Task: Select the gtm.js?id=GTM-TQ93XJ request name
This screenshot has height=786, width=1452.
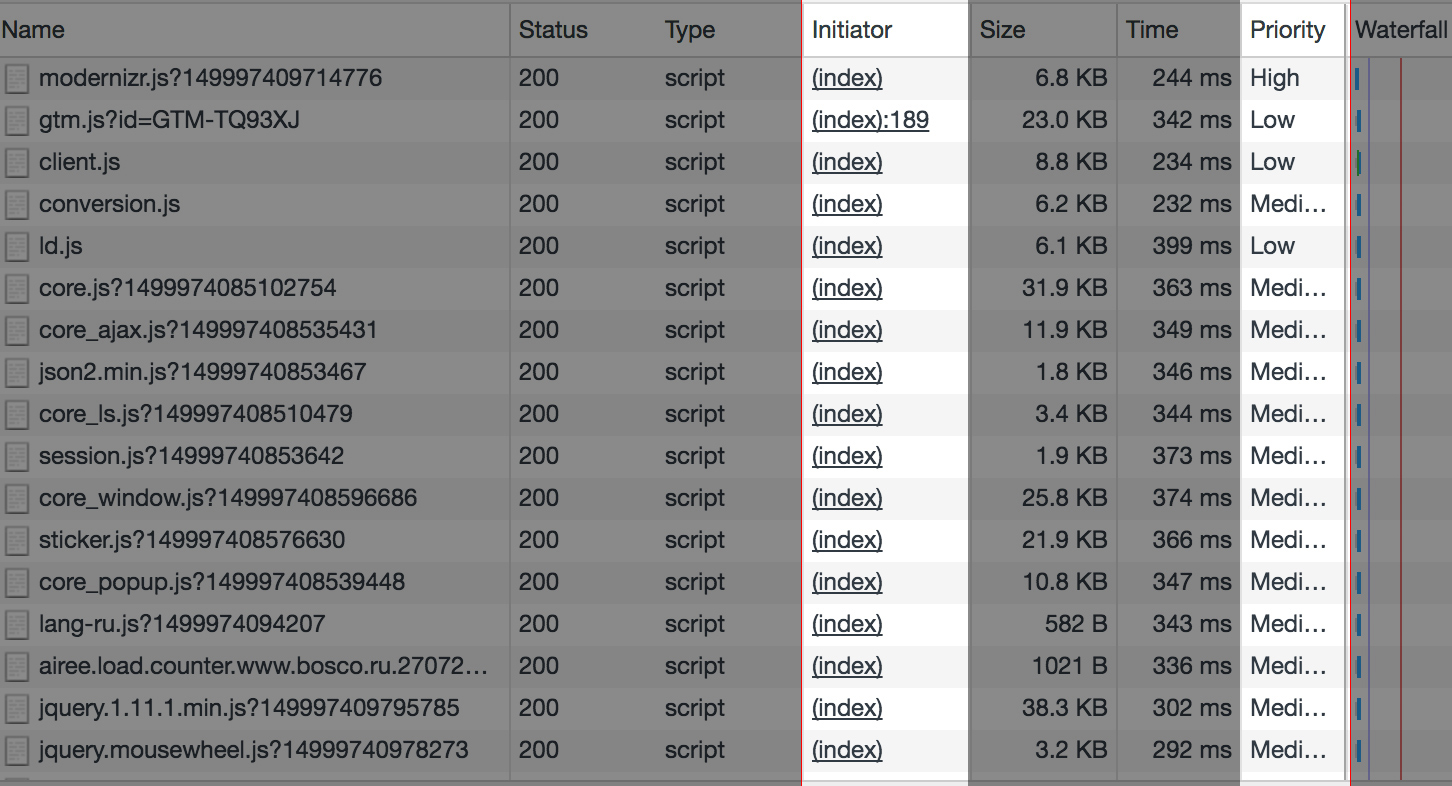Action: [169, 120]
